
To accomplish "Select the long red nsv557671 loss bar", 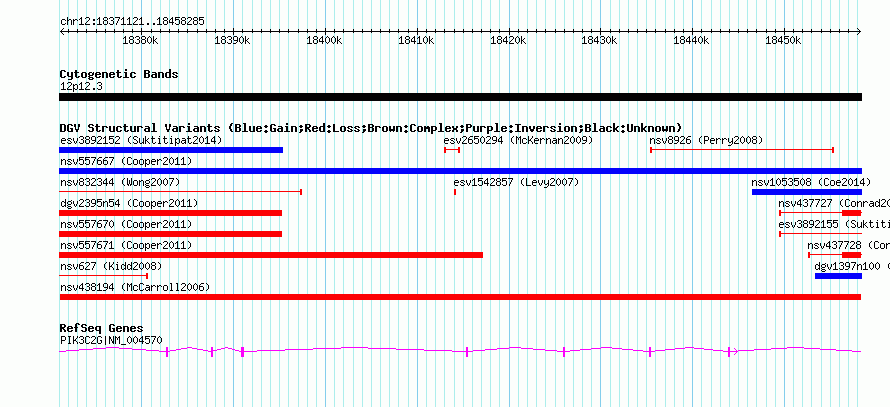I will (x=271, y=255).
